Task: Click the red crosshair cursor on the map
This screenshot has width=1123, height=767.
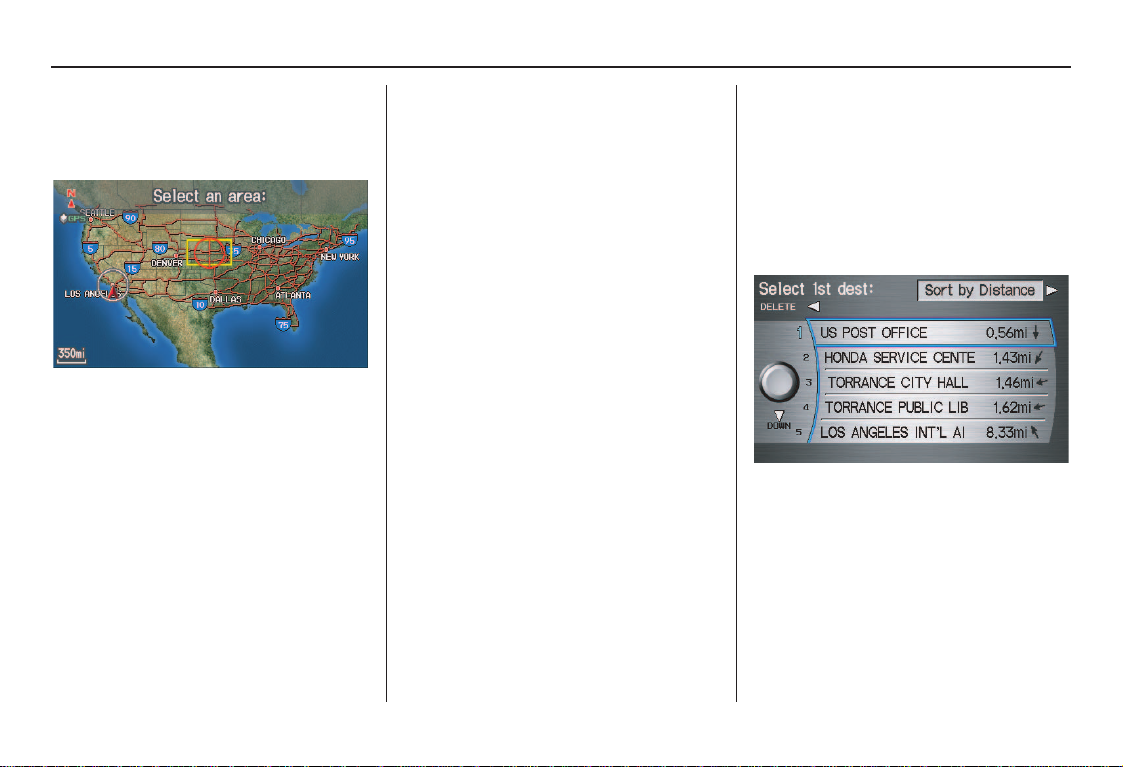Action: click(x=209, y=252)
